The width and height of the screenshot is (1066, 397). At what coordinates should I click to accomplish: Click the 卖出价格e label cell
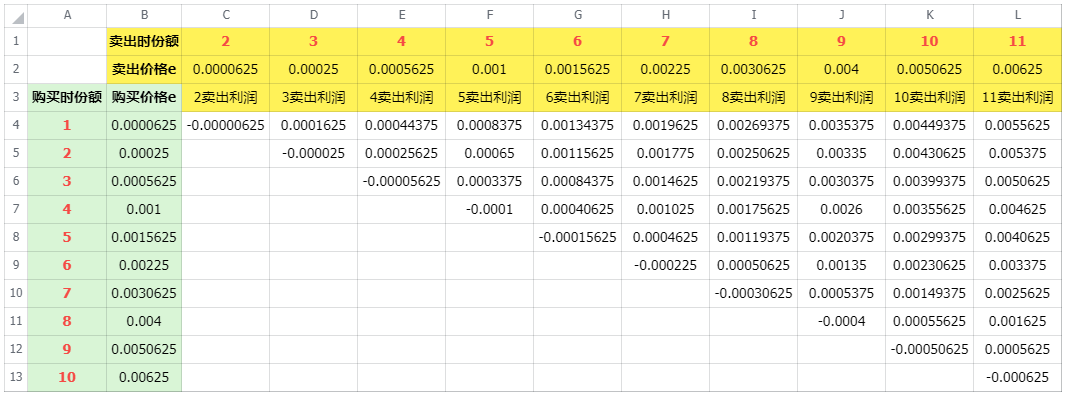144,69
